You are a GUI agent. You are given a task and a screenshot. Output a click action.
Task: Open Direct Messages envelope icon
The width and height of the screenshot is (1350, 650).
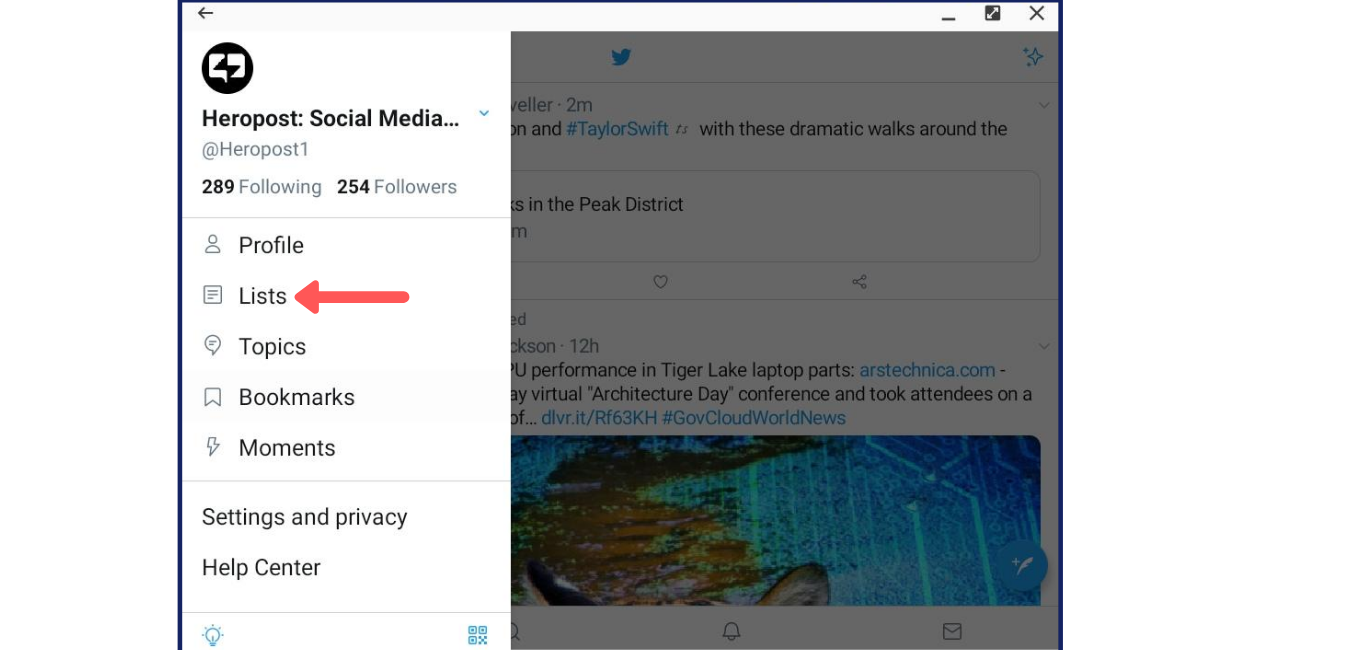coord(951,631)
